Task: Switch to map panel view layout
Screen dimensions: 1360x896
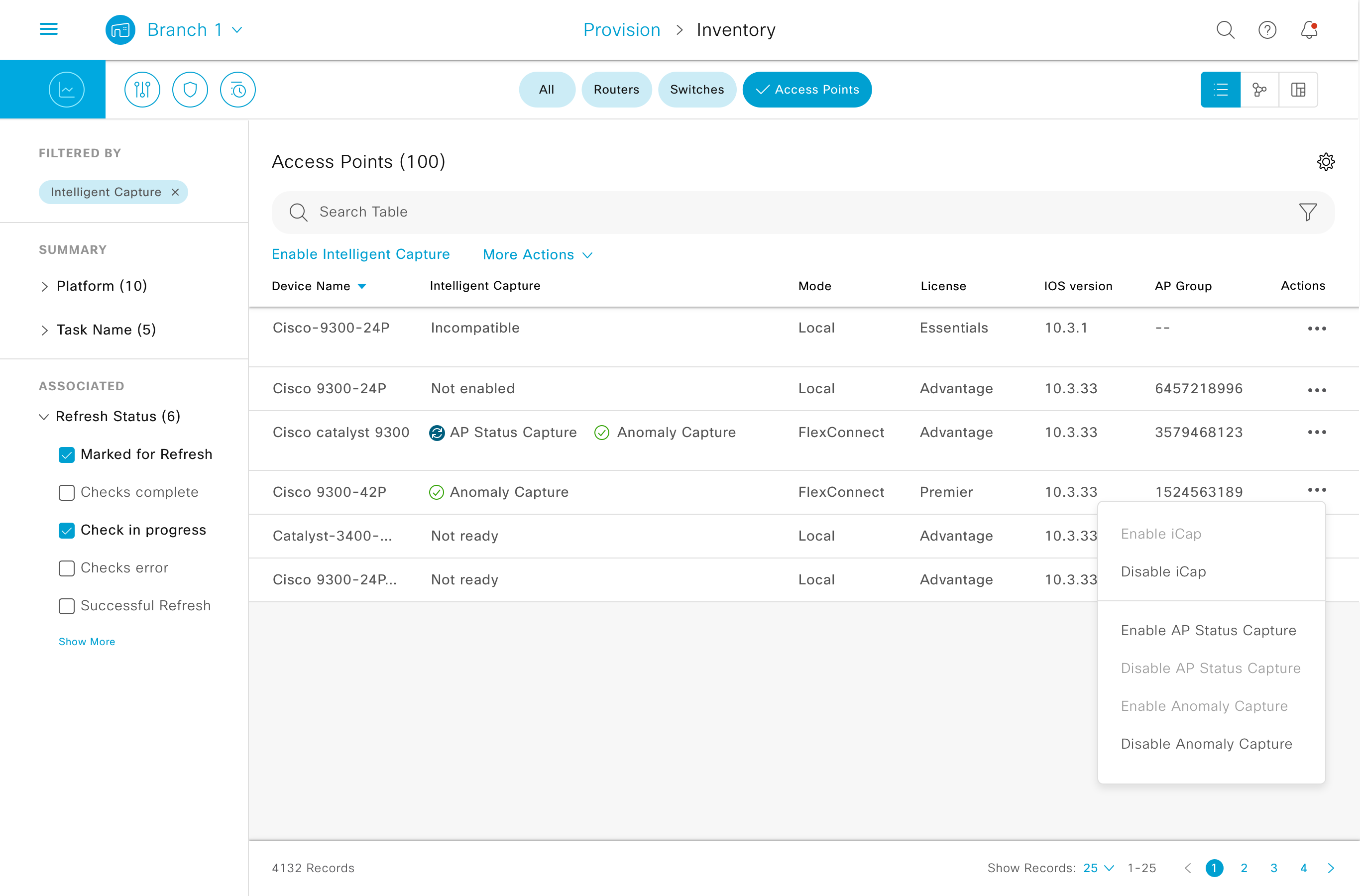Action: pos(1298,90)
